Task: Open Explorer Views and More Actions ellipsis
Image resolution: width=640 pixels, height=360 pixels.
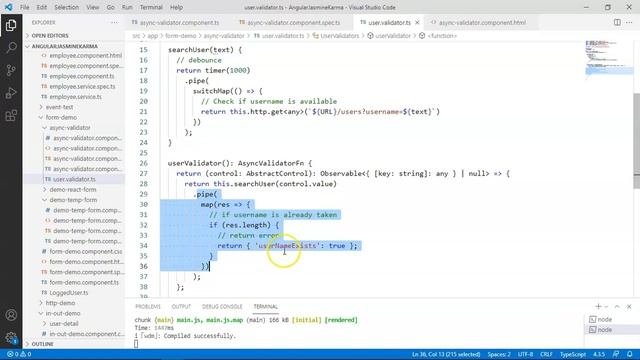Action: click(114, 22)
